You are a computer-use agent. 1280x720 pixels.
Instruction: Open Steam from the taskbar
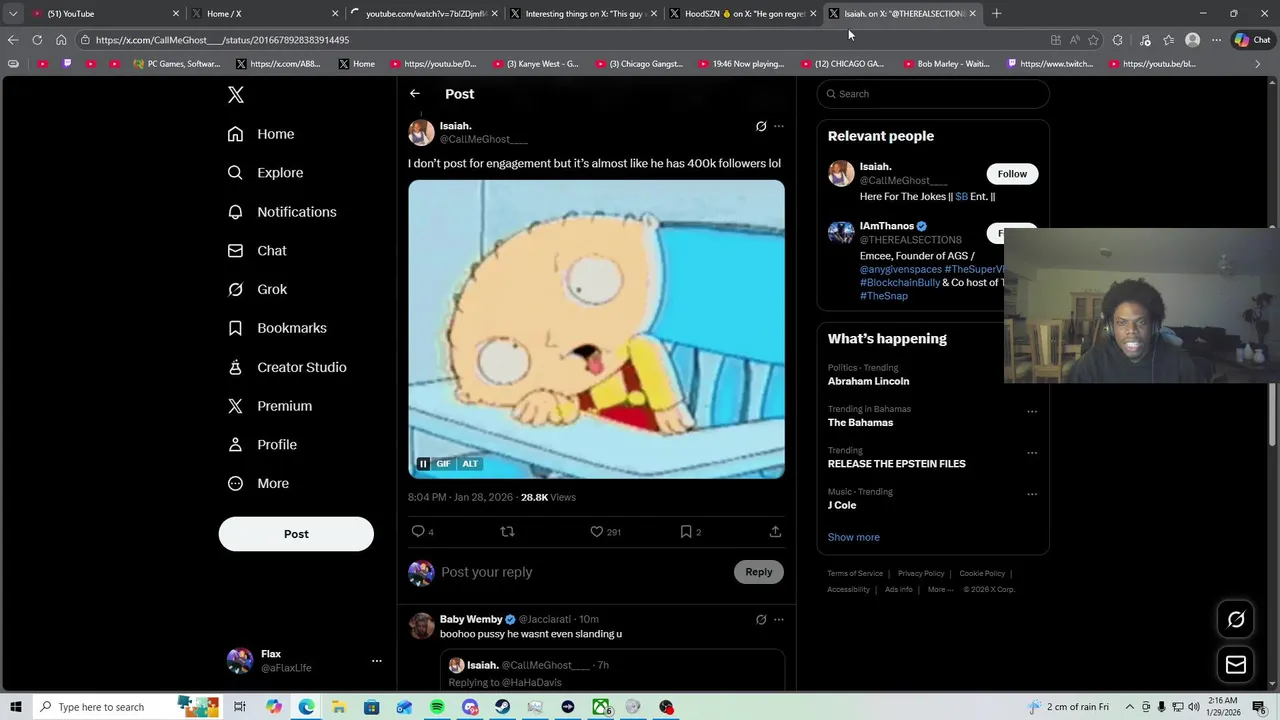coord(502,707)
